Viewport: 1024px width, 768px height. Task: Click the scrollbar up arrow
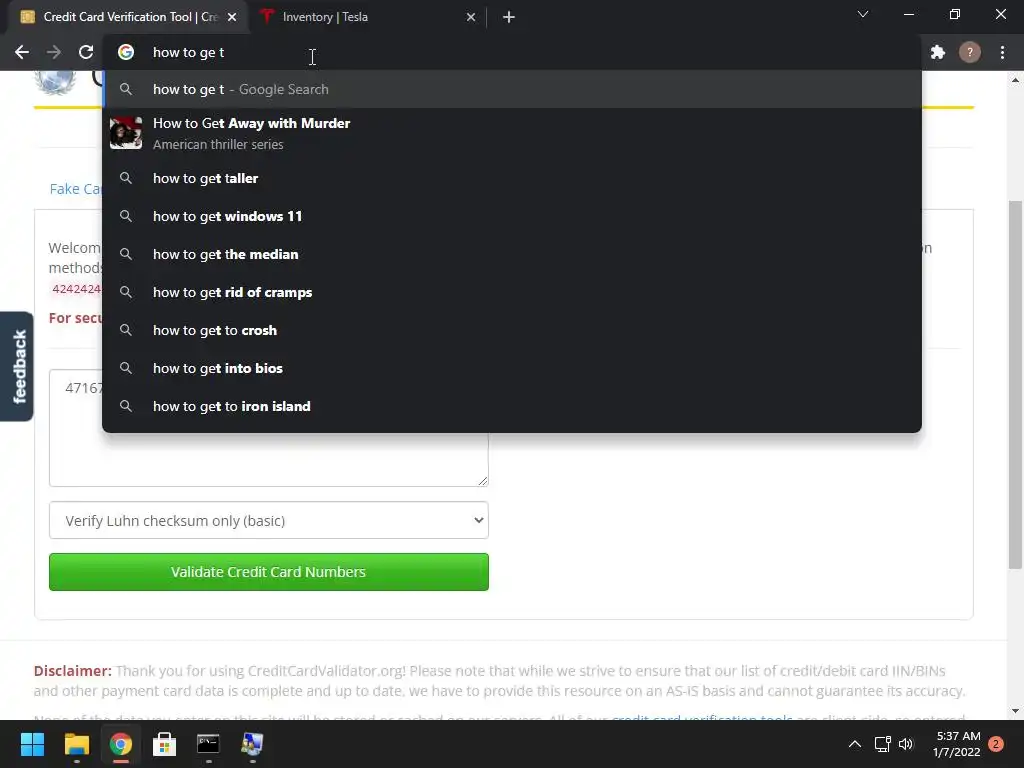pos(1015,80)
